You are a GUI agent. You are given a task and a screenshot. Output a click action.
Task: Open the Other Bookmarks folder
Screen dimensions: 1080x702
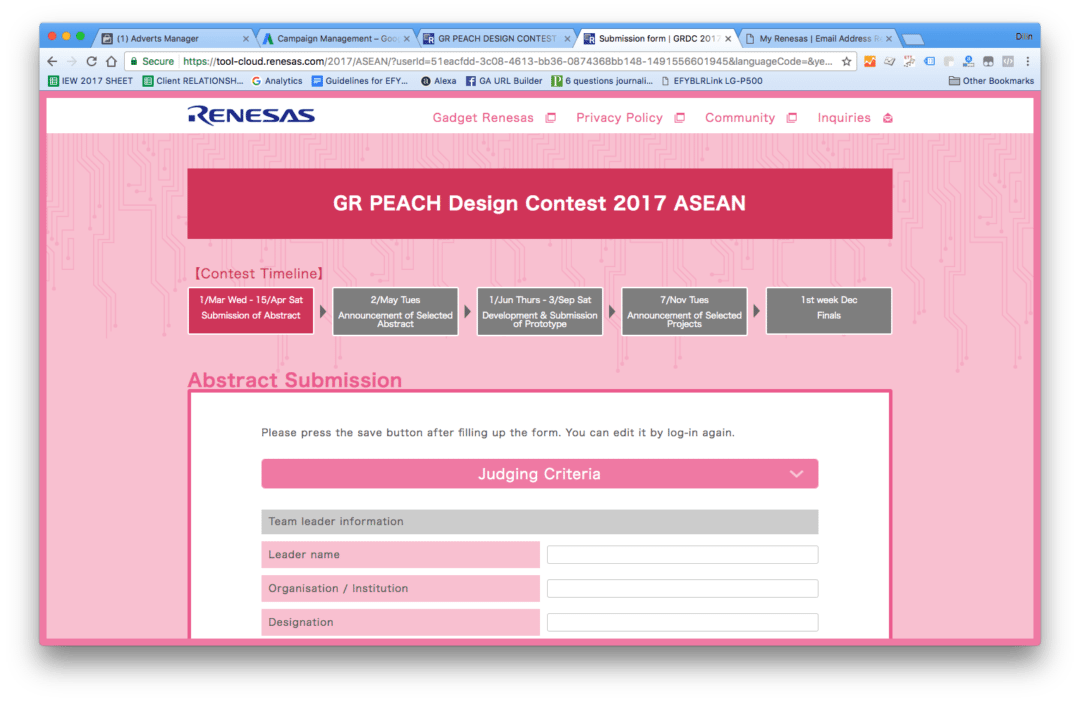click(990, 81)
